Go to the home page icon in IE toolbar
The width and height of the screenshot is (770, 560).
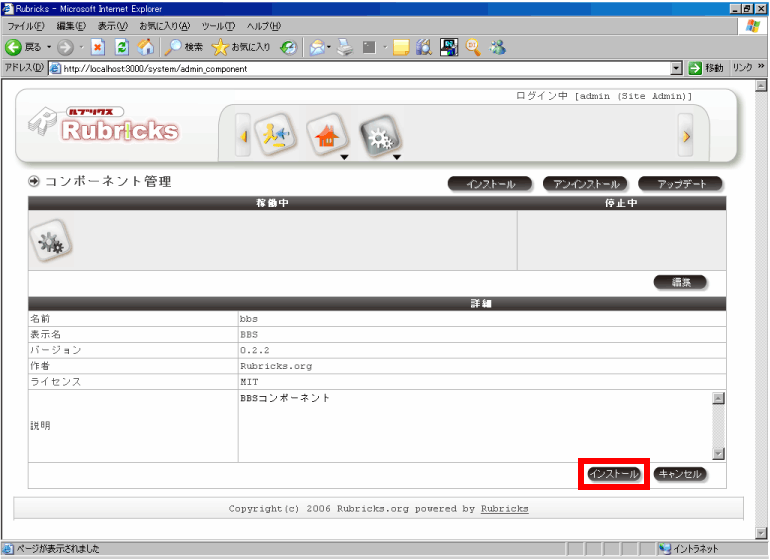click(x=145, y=47)
